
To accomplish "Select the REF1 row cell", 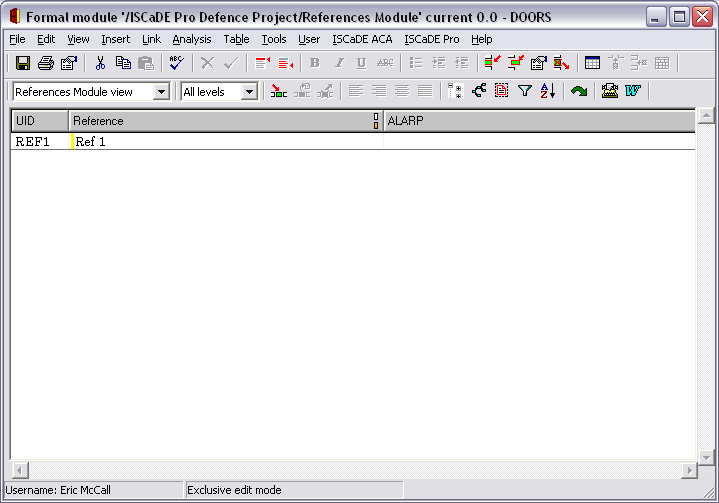I will tap(40, 141).
